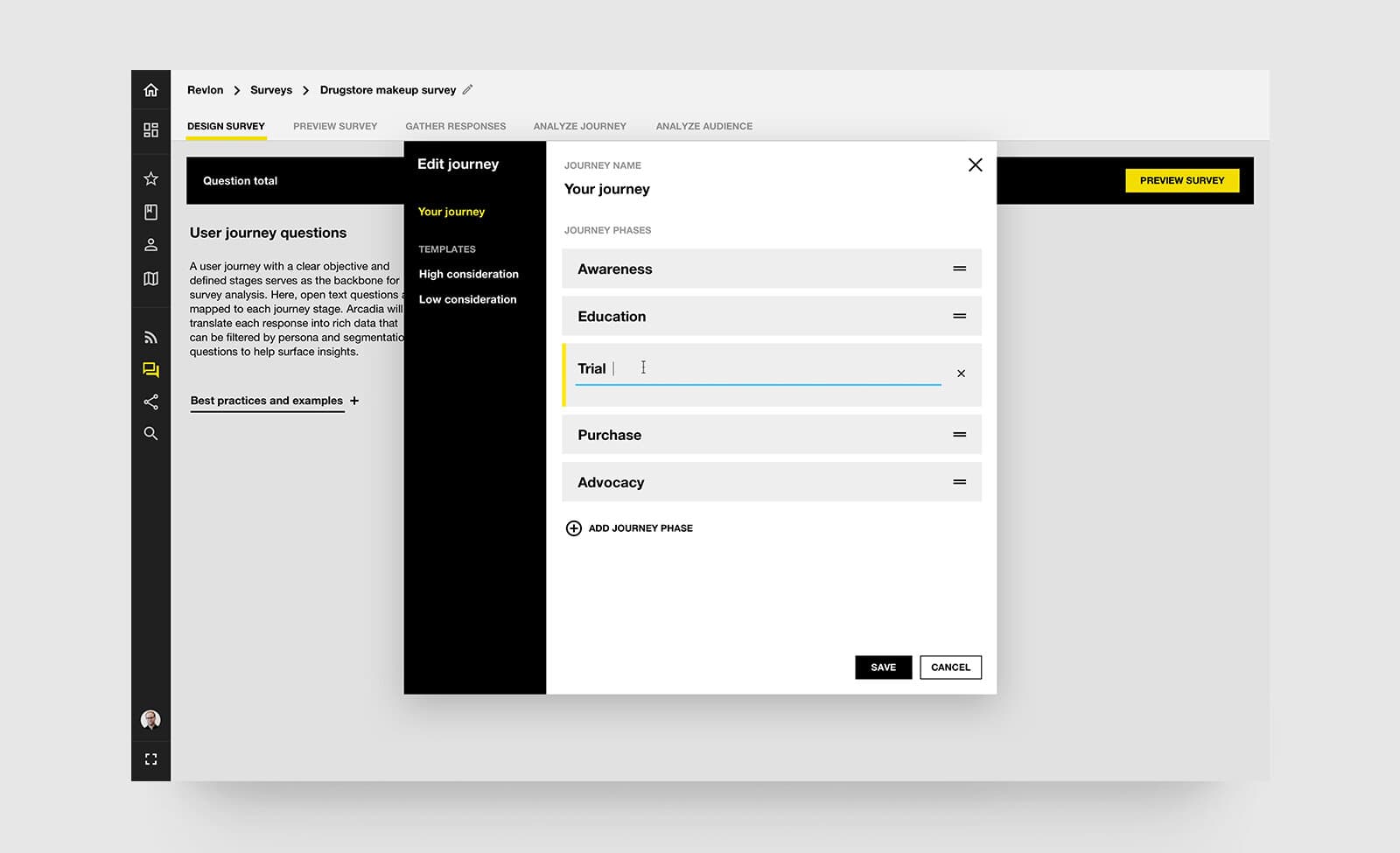Viewport: 1400px width, 853px height.
Task: Switch to Preview Survey tab
Action: pos(335,126)
